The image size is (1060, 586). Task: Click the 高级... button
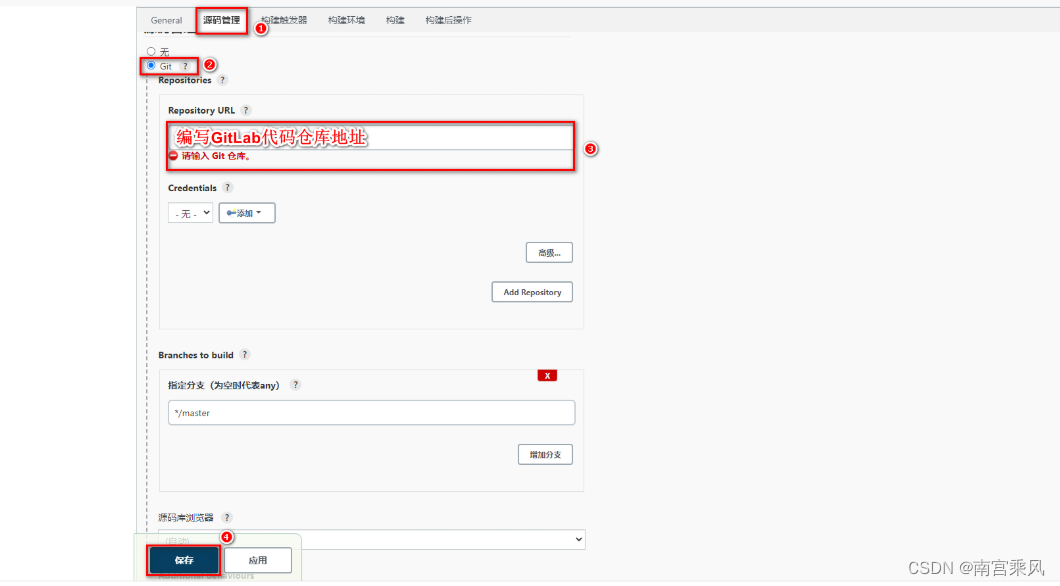pos(549,253)
